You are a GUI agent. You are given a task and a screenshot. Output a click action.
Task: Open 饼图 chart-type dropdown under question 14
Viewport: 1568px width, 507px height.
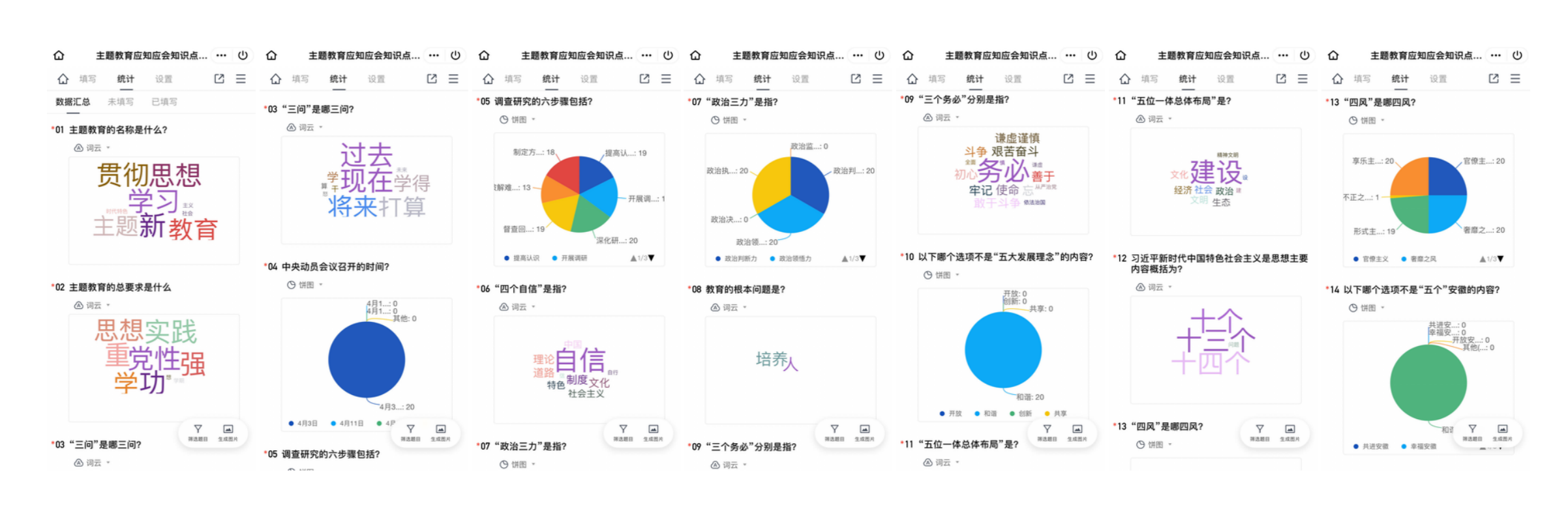1367,308
